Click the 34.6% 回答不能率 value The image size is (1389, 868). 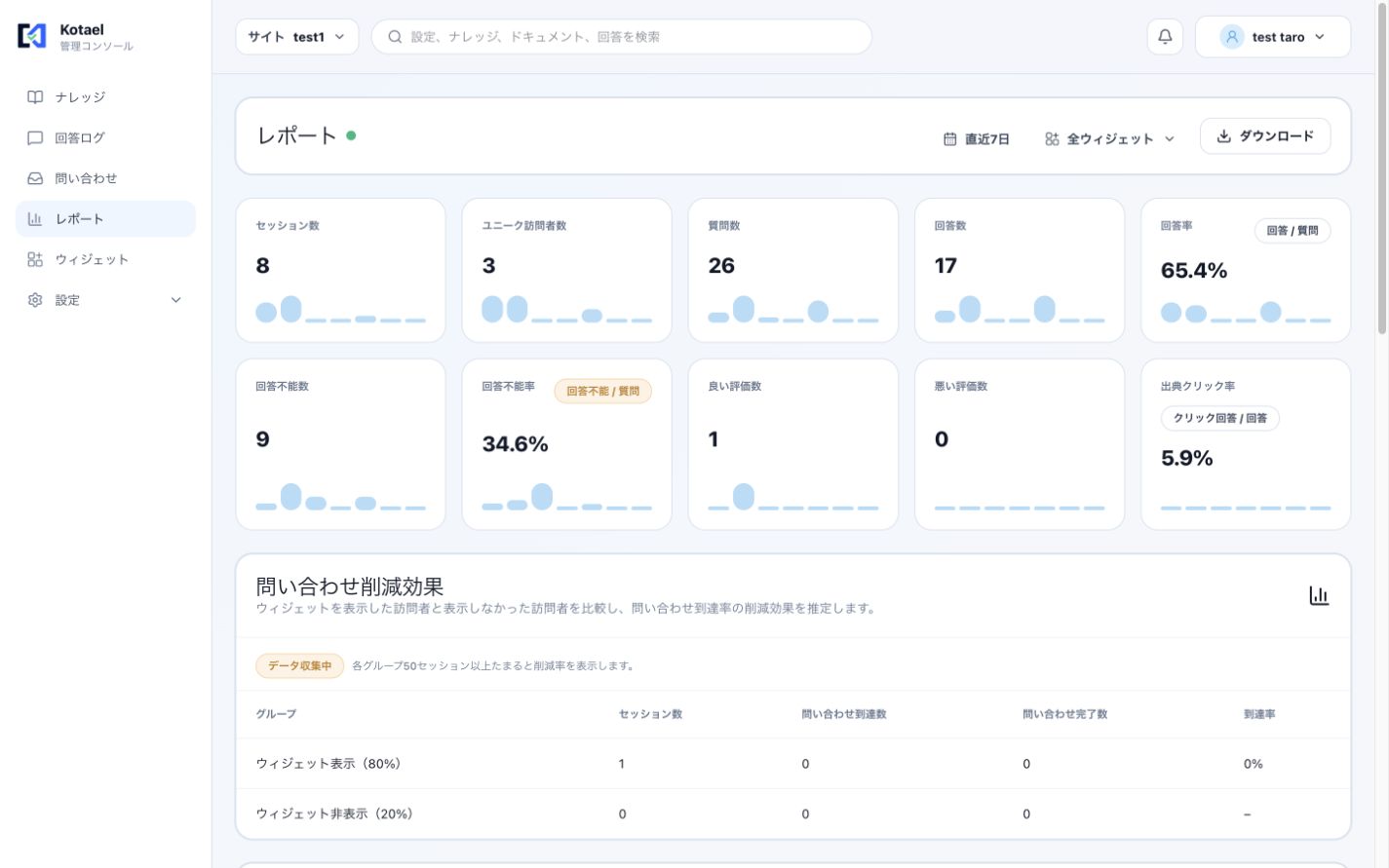tap(515, 444)
